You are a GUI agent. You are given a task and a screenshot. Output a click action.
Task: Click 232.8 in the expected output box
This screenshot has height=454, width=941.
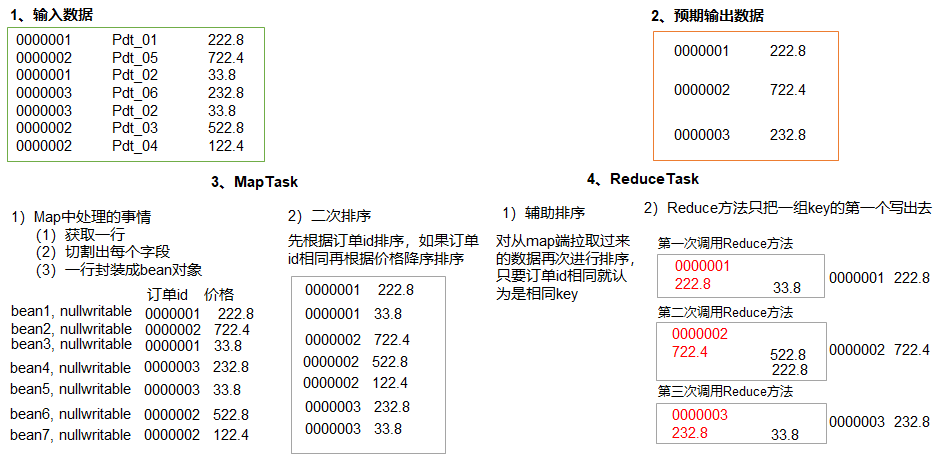coord(787,135)
